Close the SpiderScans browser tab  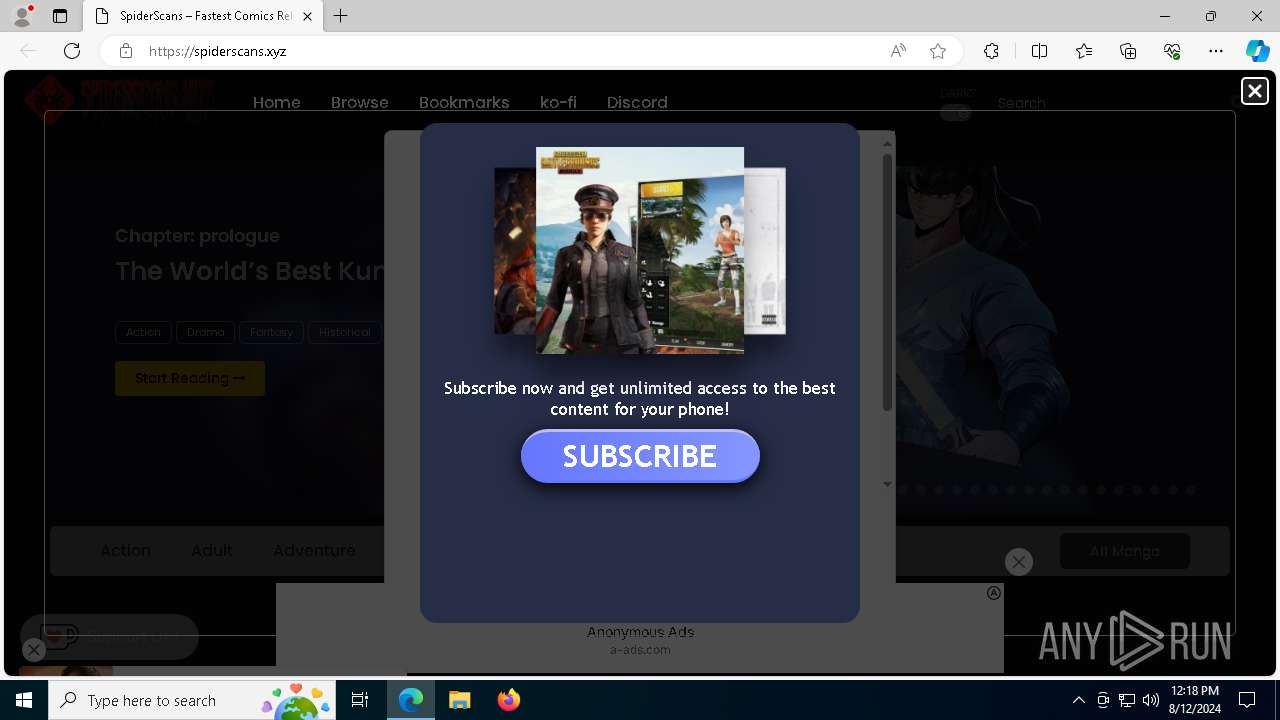click(307, 16)
